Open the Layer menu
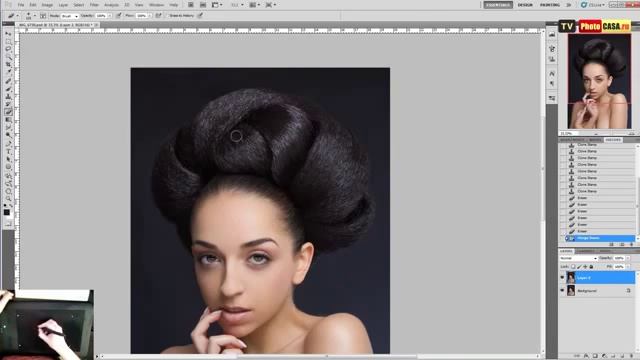The image size is (640, 360). point(63,5)
